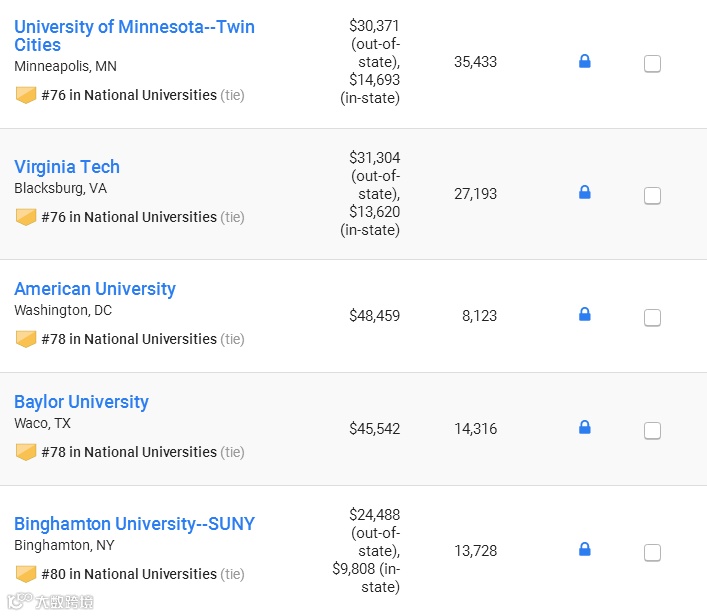Visit the Baylor University profile link
This screenshot has width=707, height=616.
coord(81,402)
